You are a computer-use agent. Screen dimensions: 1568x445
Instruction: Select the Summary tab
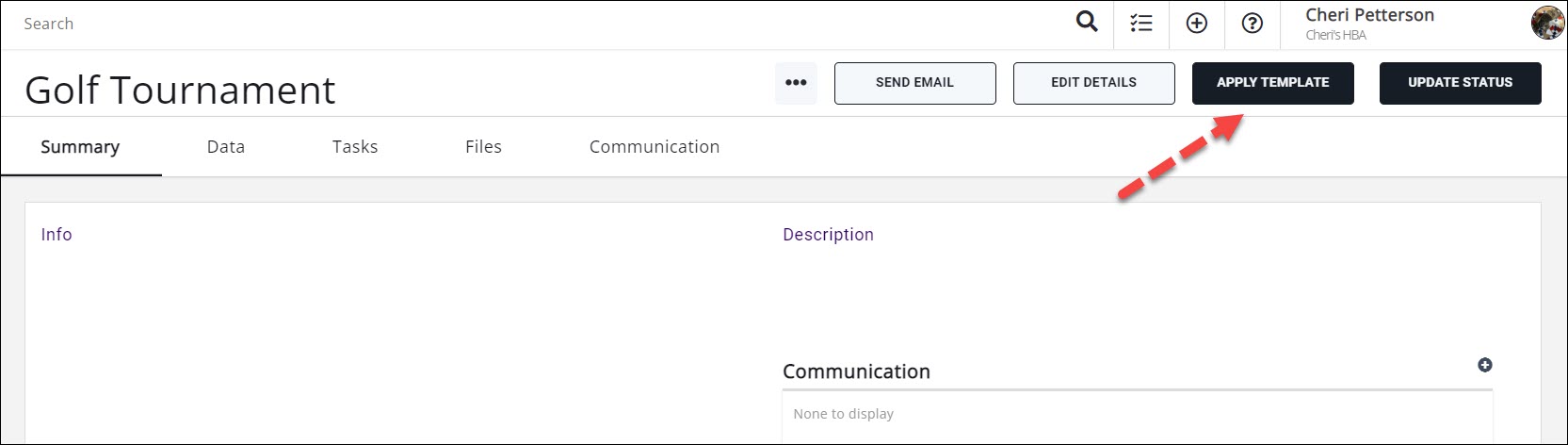80,147
